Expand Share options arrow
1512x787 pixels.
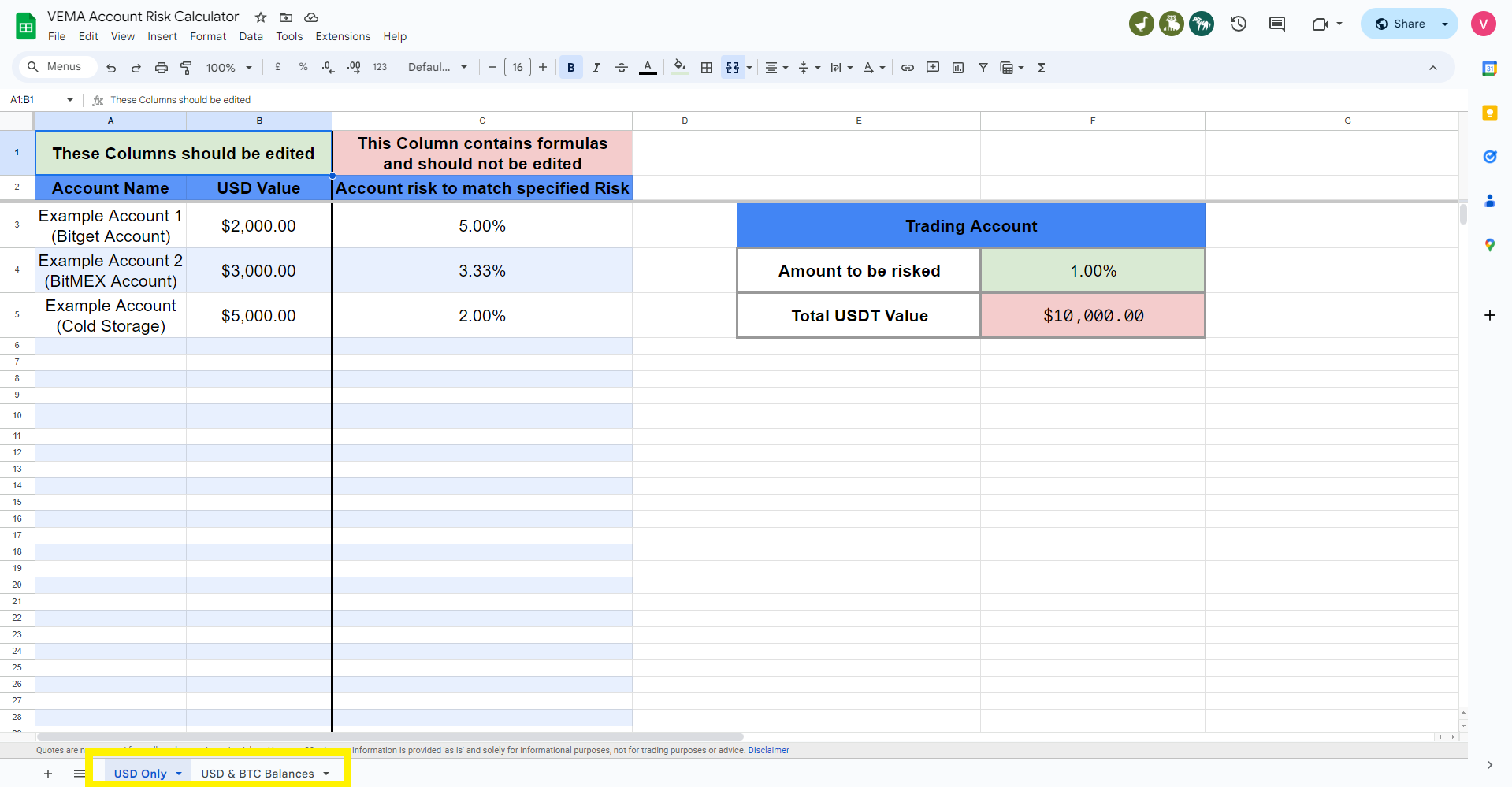tap(1445, 24)
